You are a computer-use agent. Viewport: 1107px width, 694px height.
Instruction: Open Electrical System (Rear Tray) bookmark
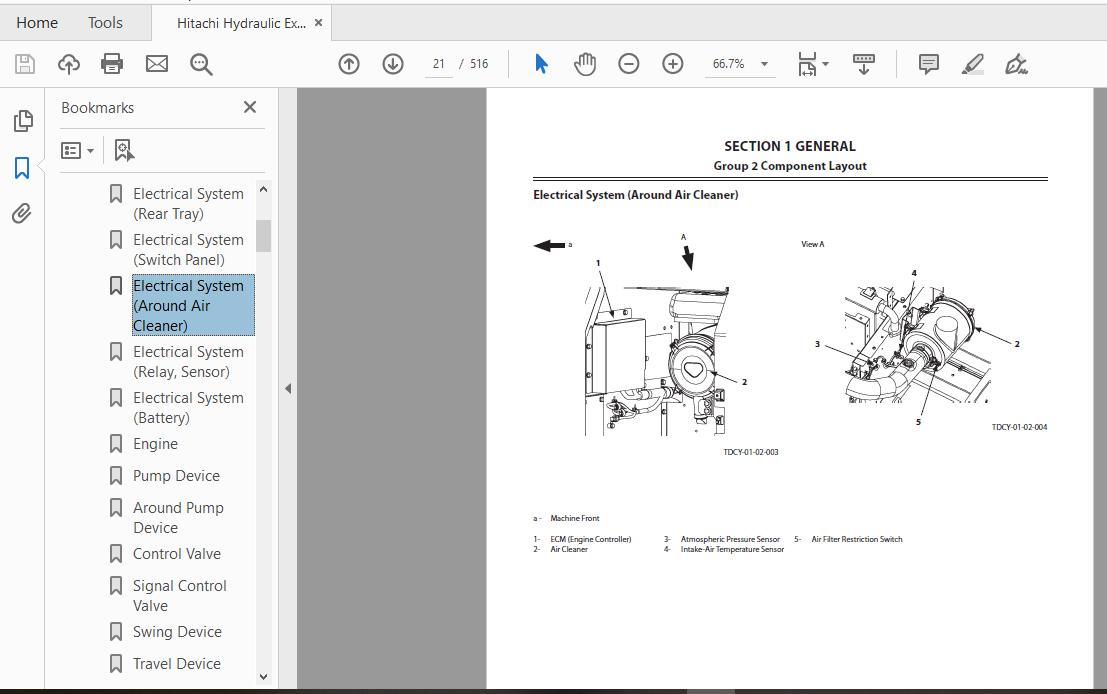coord(188,203)
